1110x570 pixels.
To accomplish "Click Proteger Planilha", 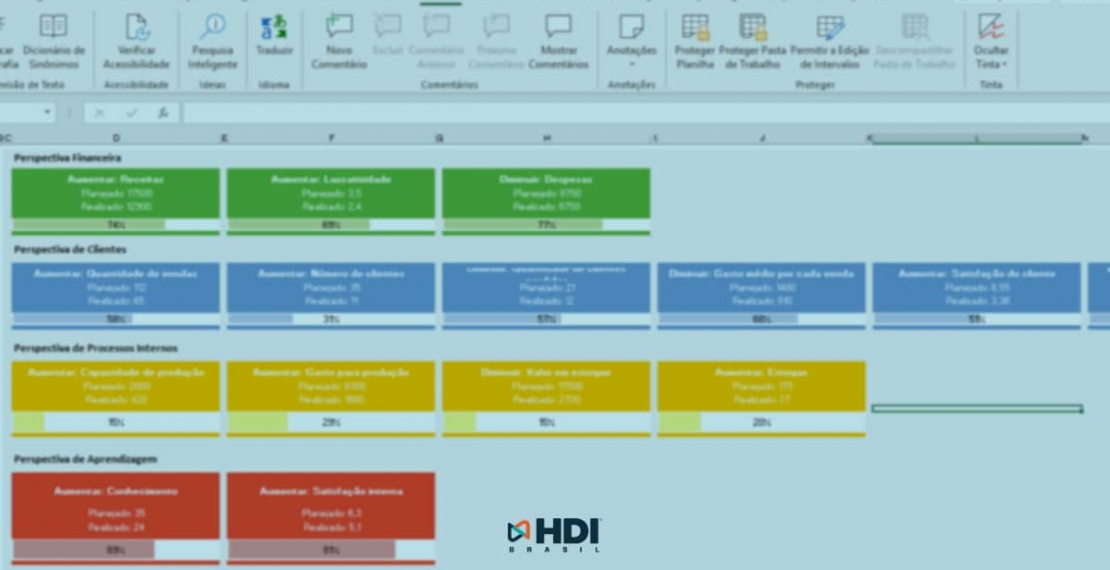I will 694,42.
